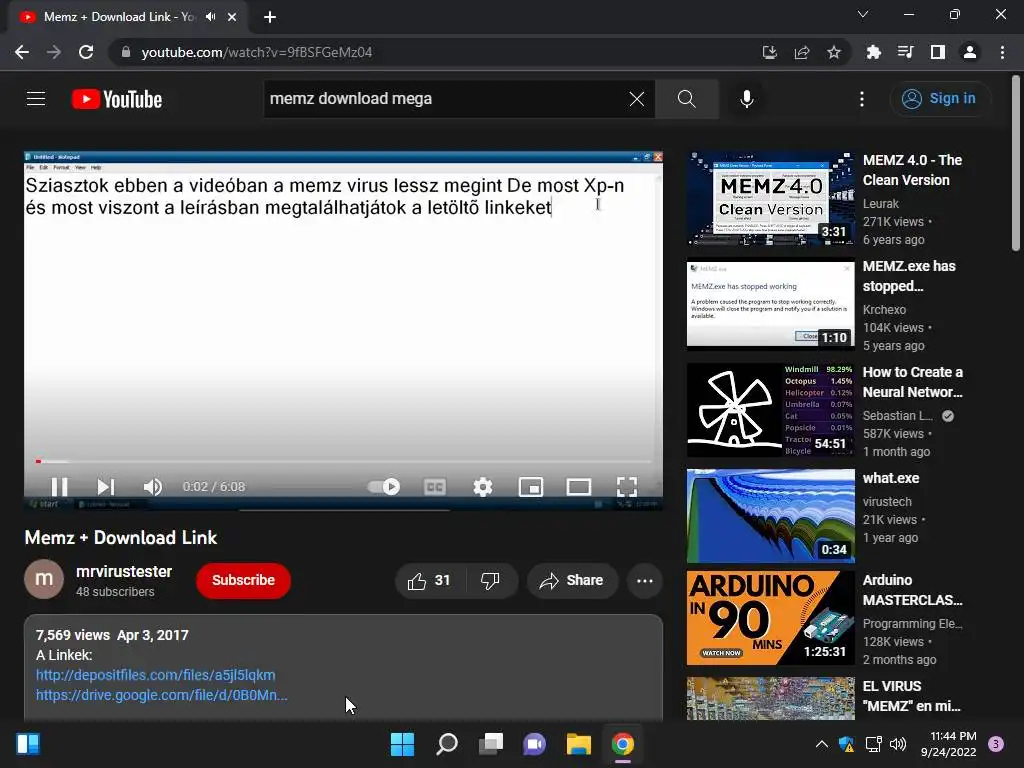Mute tab via speaker icon on tab
This screenshot has width=1024, height=768.
pyautogui.click(x=210, y=17)
